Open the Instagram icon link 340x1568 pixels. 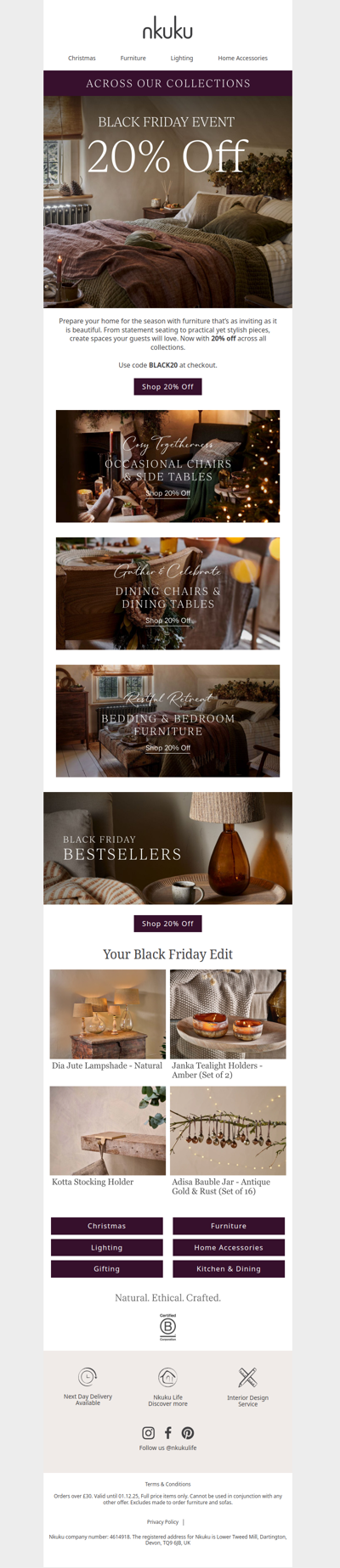[149, 1432]
